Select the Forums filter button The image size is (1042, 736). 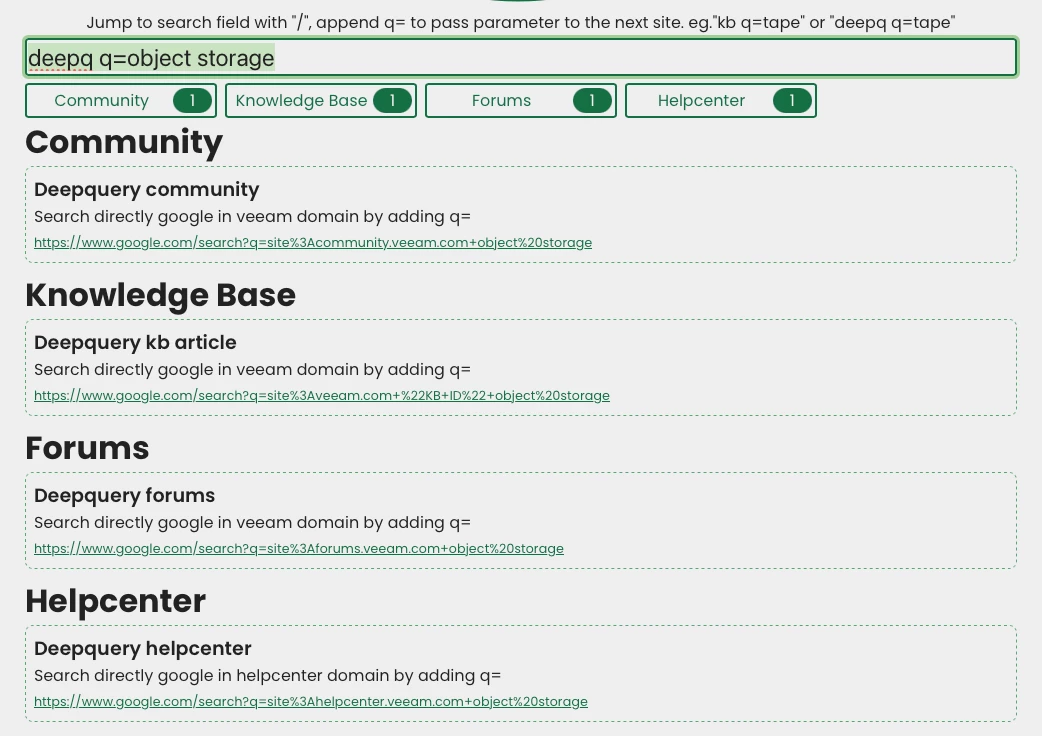click(521, 100)
